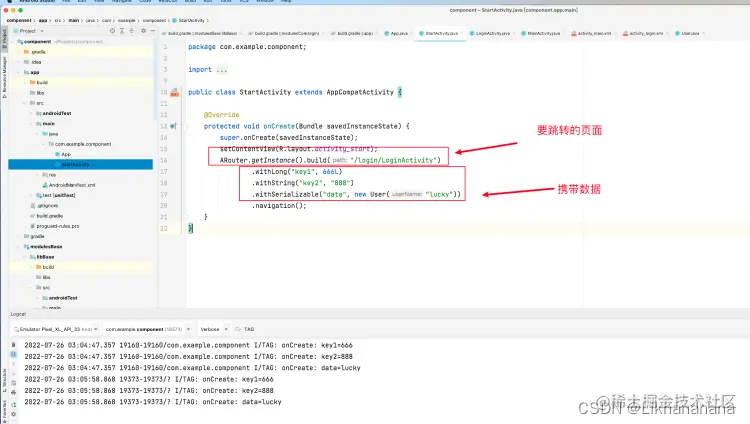Screen dimensions: 750x424
Task: Expand the androidTest folder under app src
Action: [x=31, y=113]
